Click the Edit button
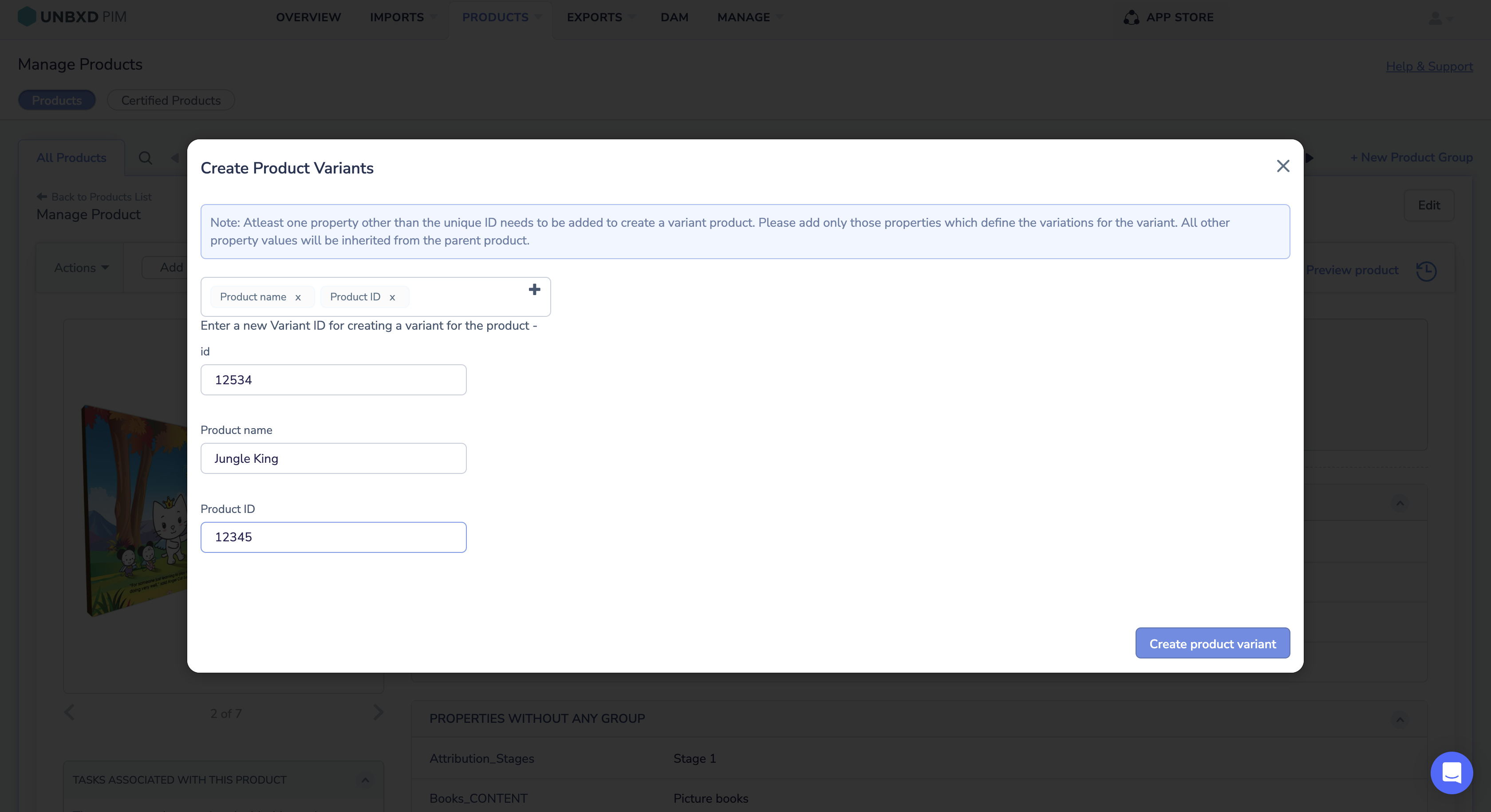1491x812 pixels. pos(1428,205)
